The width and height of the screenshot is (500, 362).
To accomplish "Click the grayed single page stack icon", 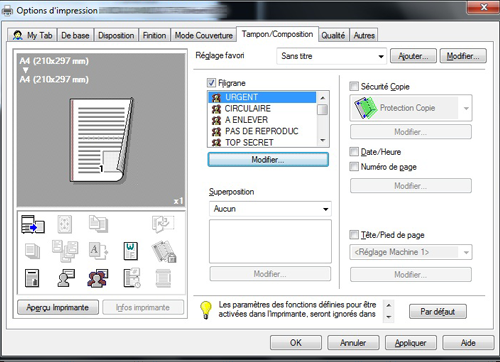I will coord(32,251).
